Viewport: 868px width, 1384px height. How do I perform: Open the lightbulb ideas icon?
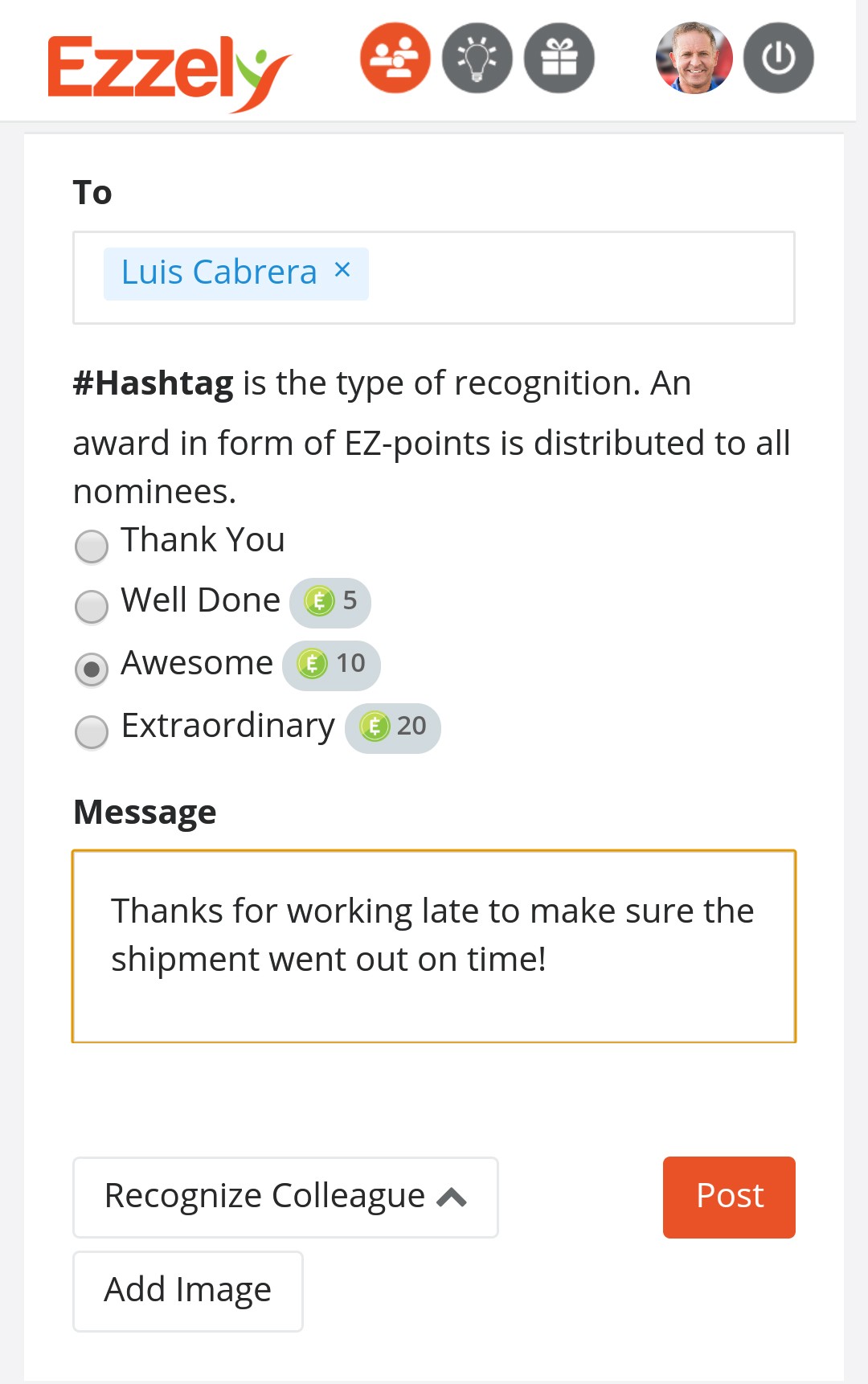(477, 58)
